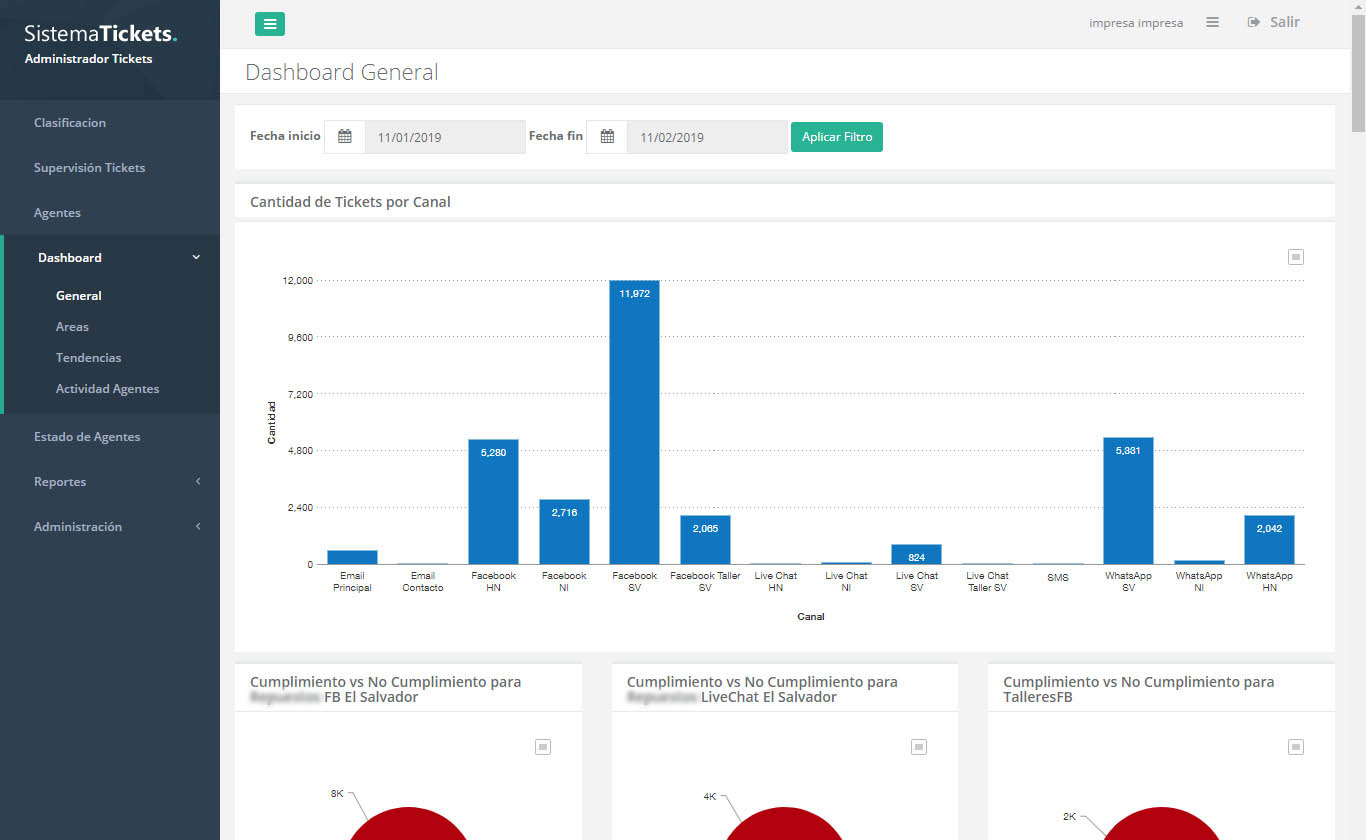
Task: Open Estado de Agentes in the sidebar
Action: 87,436
